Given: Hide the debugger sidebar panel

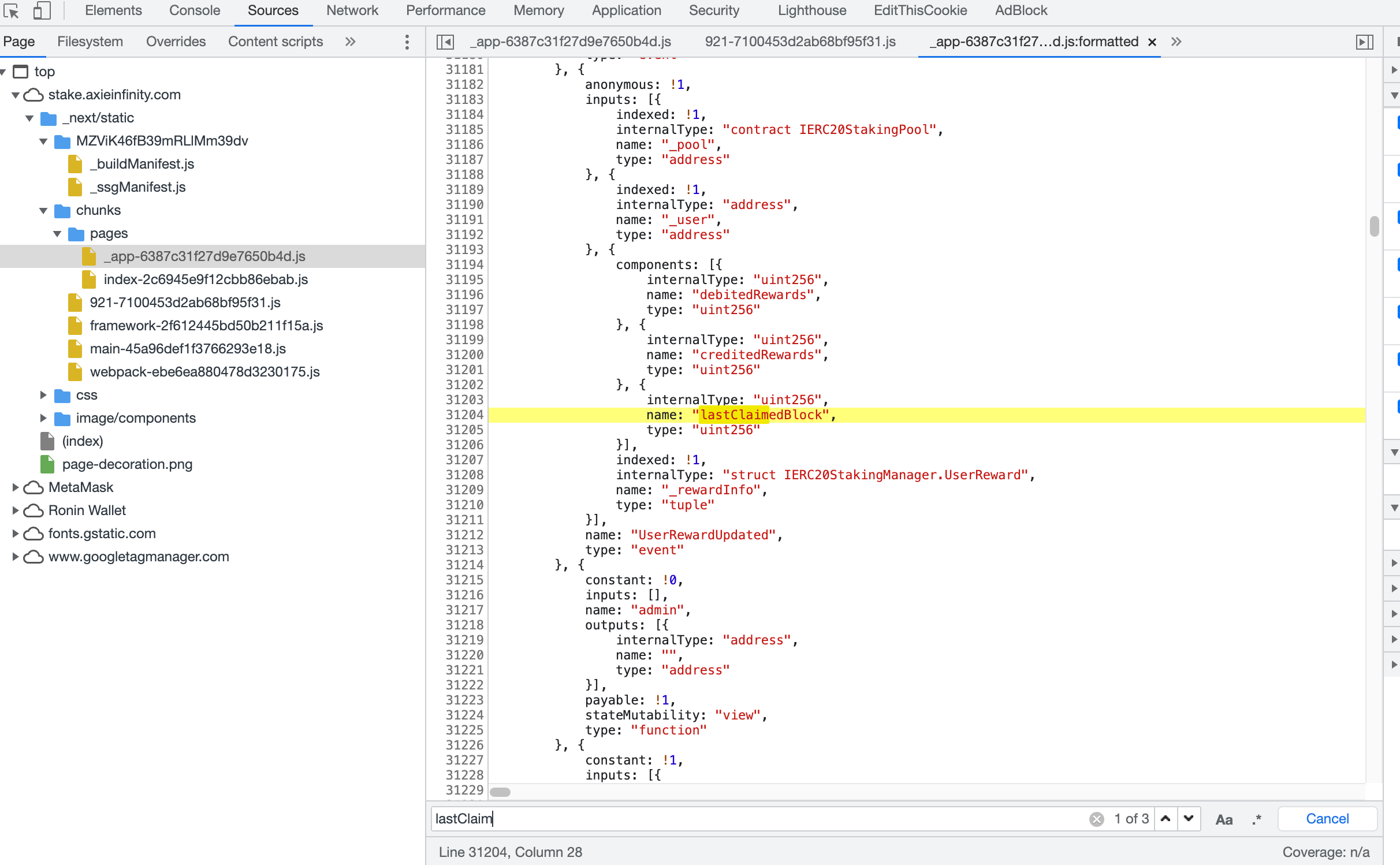Looking at the screenshot, I should tap(1364, 42).
